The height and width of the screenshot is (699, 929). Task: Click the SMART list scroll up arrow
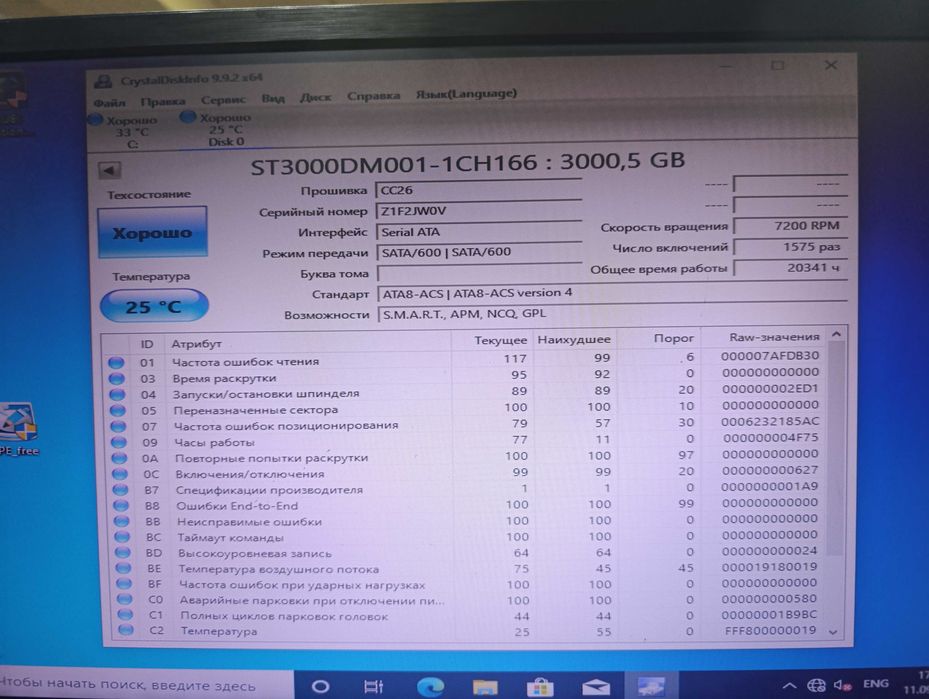click(x=837, y=335)
